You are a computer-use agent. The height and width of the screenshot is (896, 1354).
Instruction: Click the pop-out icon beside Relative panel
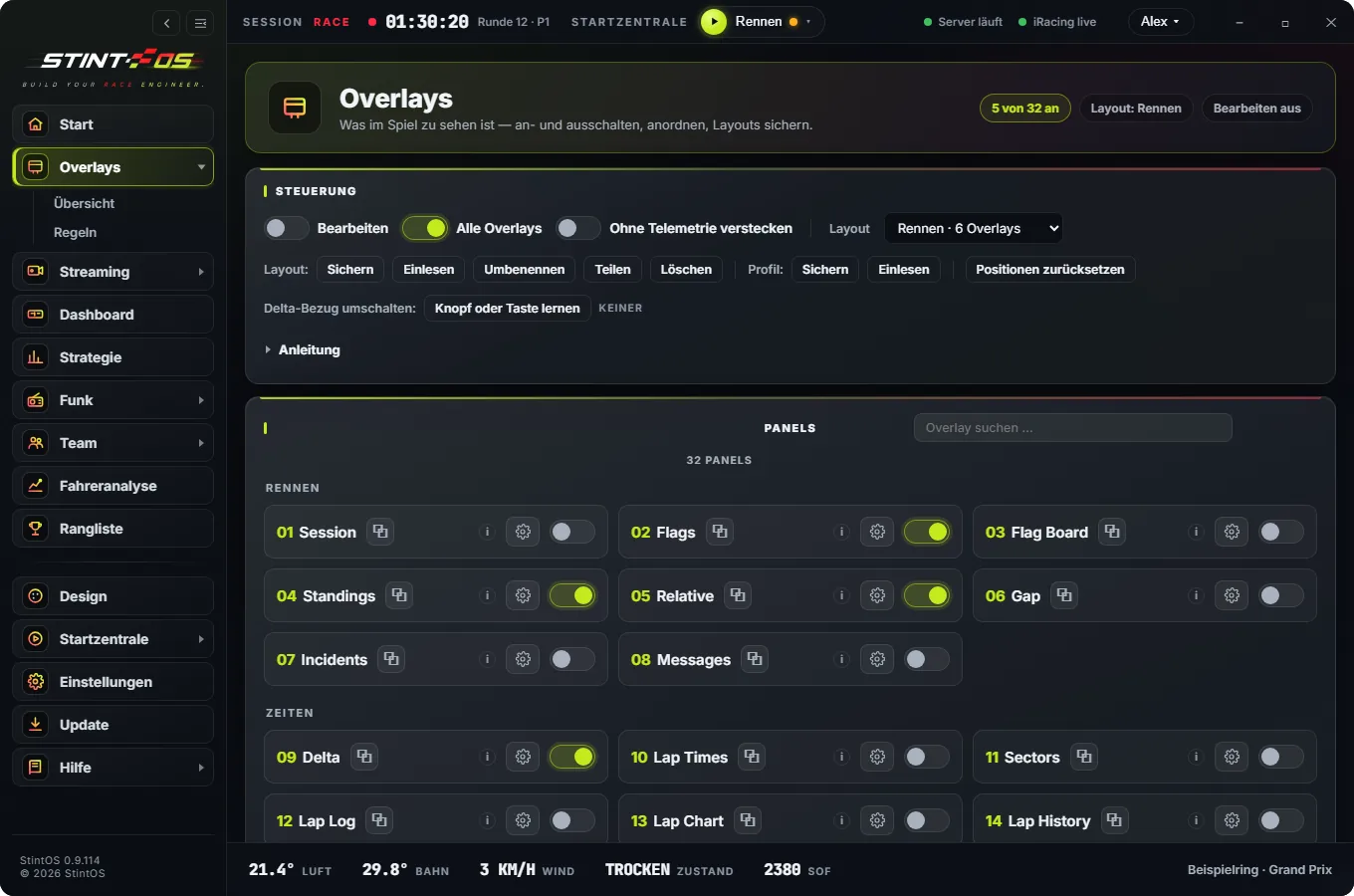[738, 595]
